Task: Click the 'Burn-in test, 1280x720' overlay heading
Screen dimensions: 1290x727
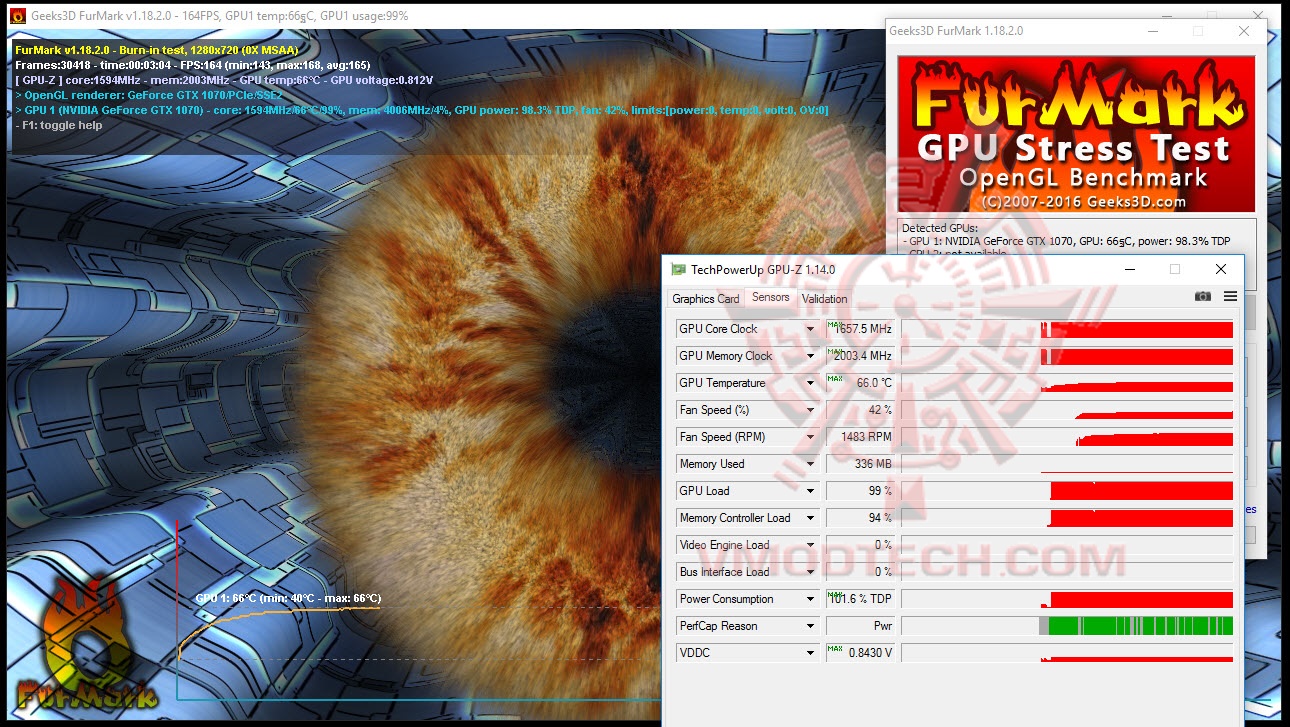Action: [x=157, y=50]
